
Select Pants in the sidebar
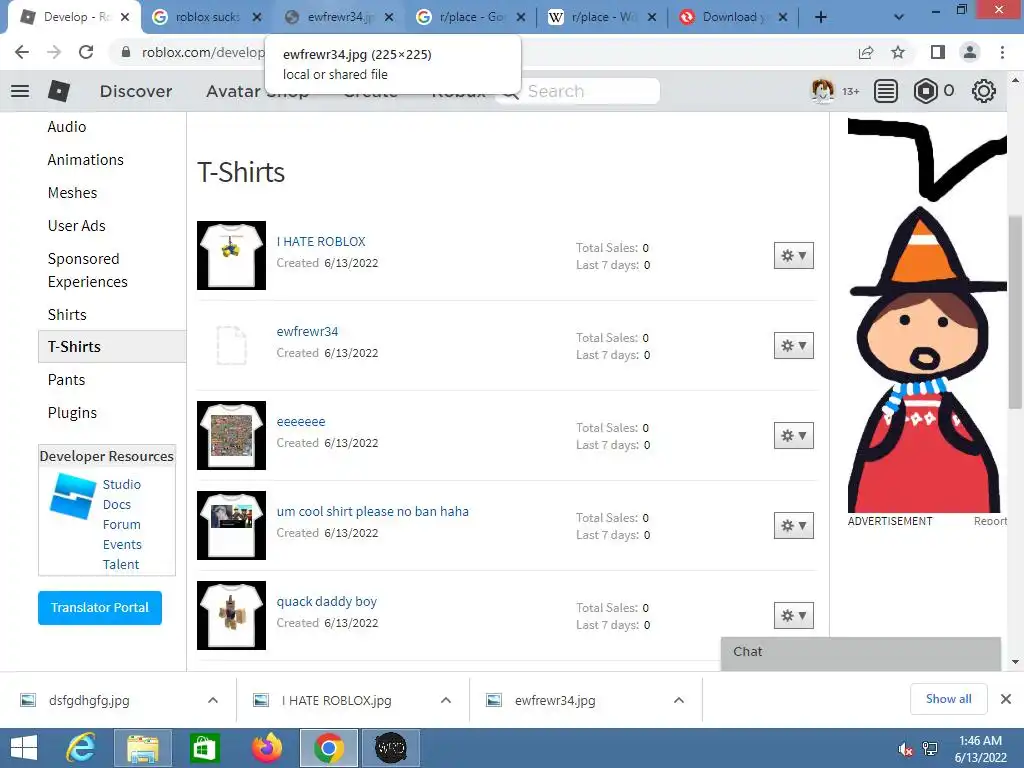coord(66,380)
